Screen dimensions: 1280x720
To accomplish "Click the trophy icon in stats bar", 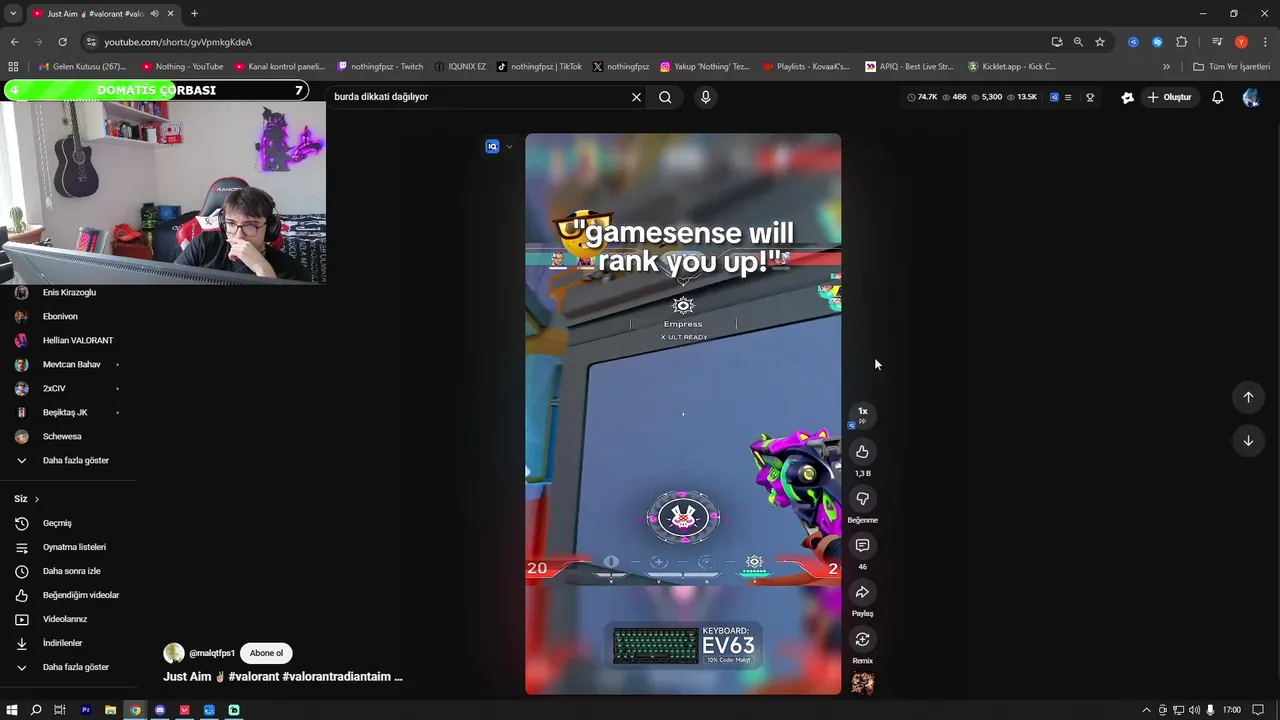I will tap(1090, 97).
